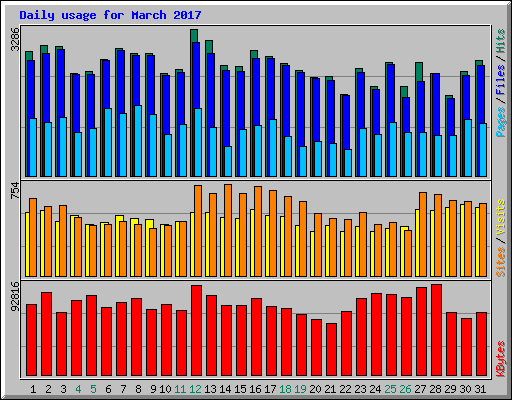Click the red KBytes bar for day 2
Screen dimensions: 512x400
point(46,334)
